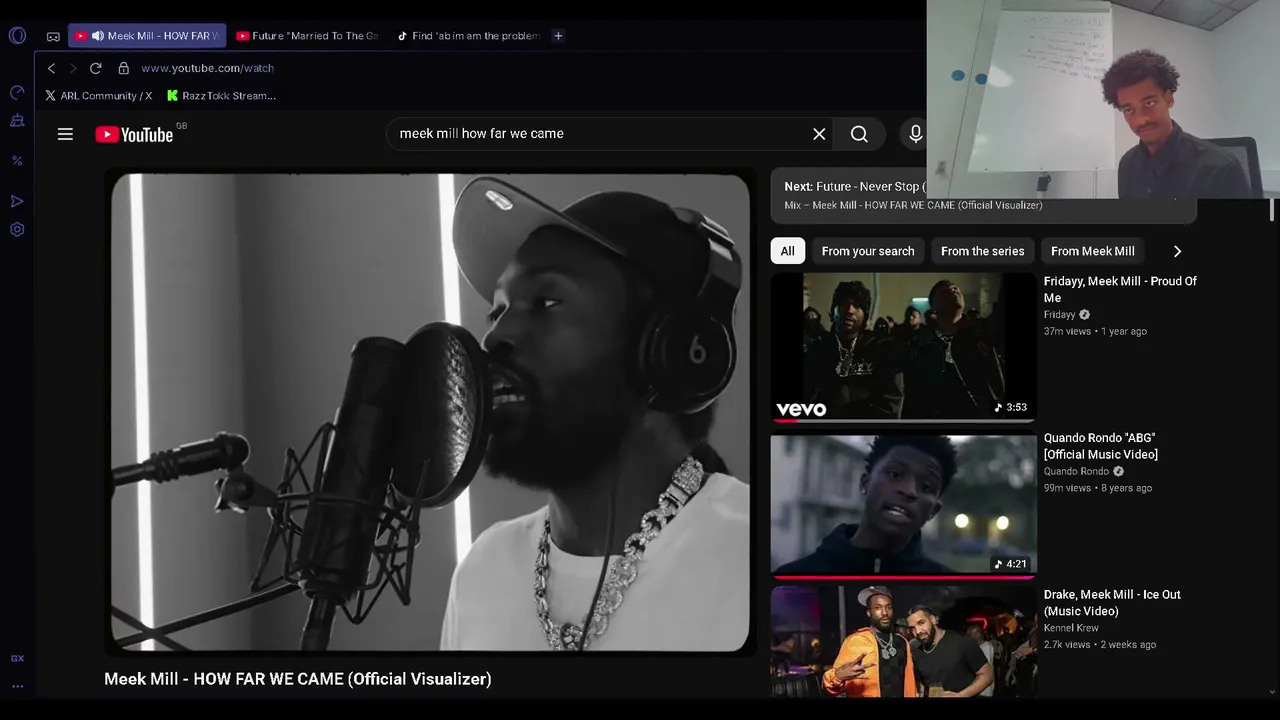This screenshot has height=720, width=1280.
Task: Click the address bar URL
Action: [207, 68]
